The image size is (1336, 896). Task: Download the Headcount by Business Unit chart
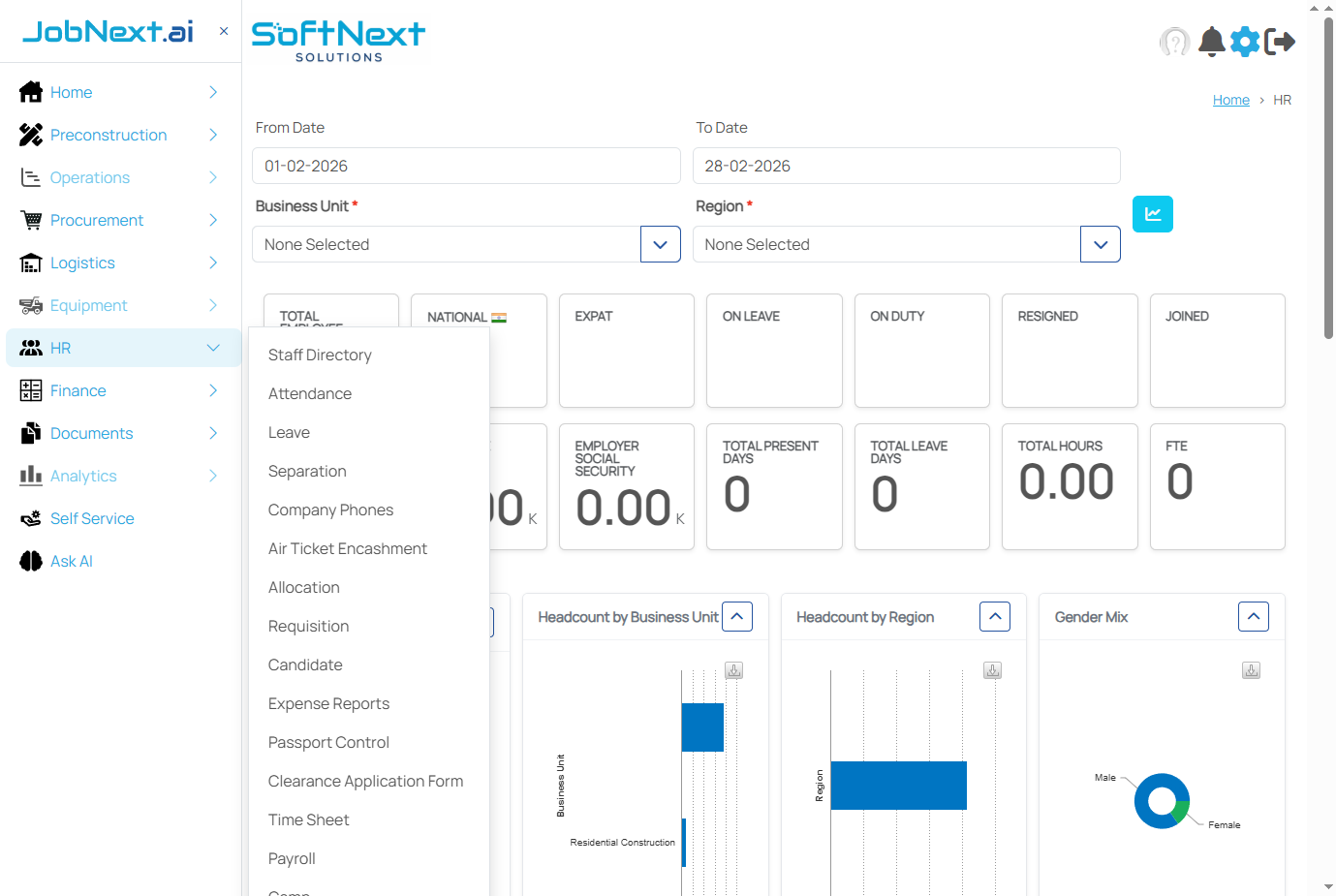click(x=734, y=669)
